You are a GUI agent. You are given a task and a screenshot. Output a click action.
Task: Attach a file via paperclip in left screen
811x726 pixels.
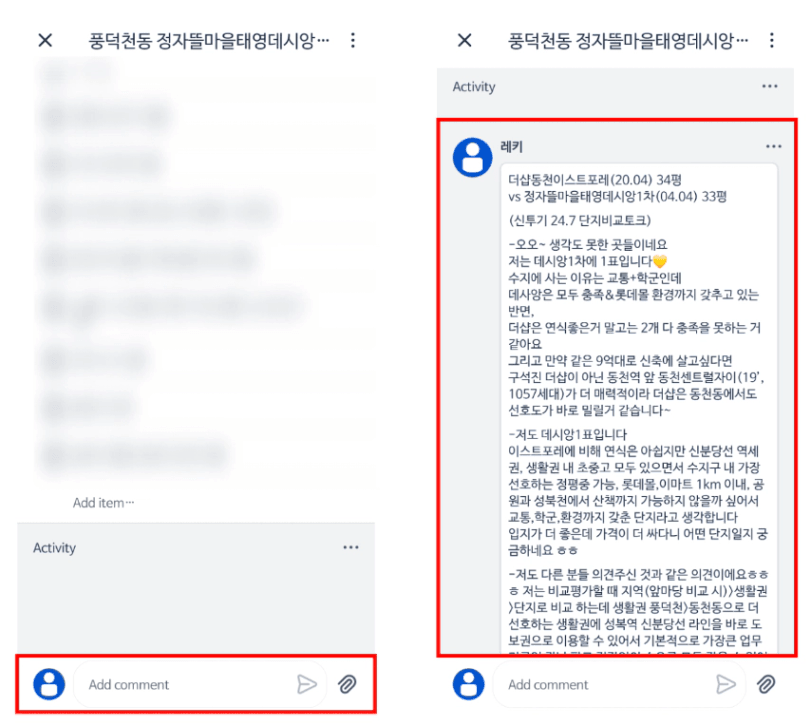(x=347, y=684)
